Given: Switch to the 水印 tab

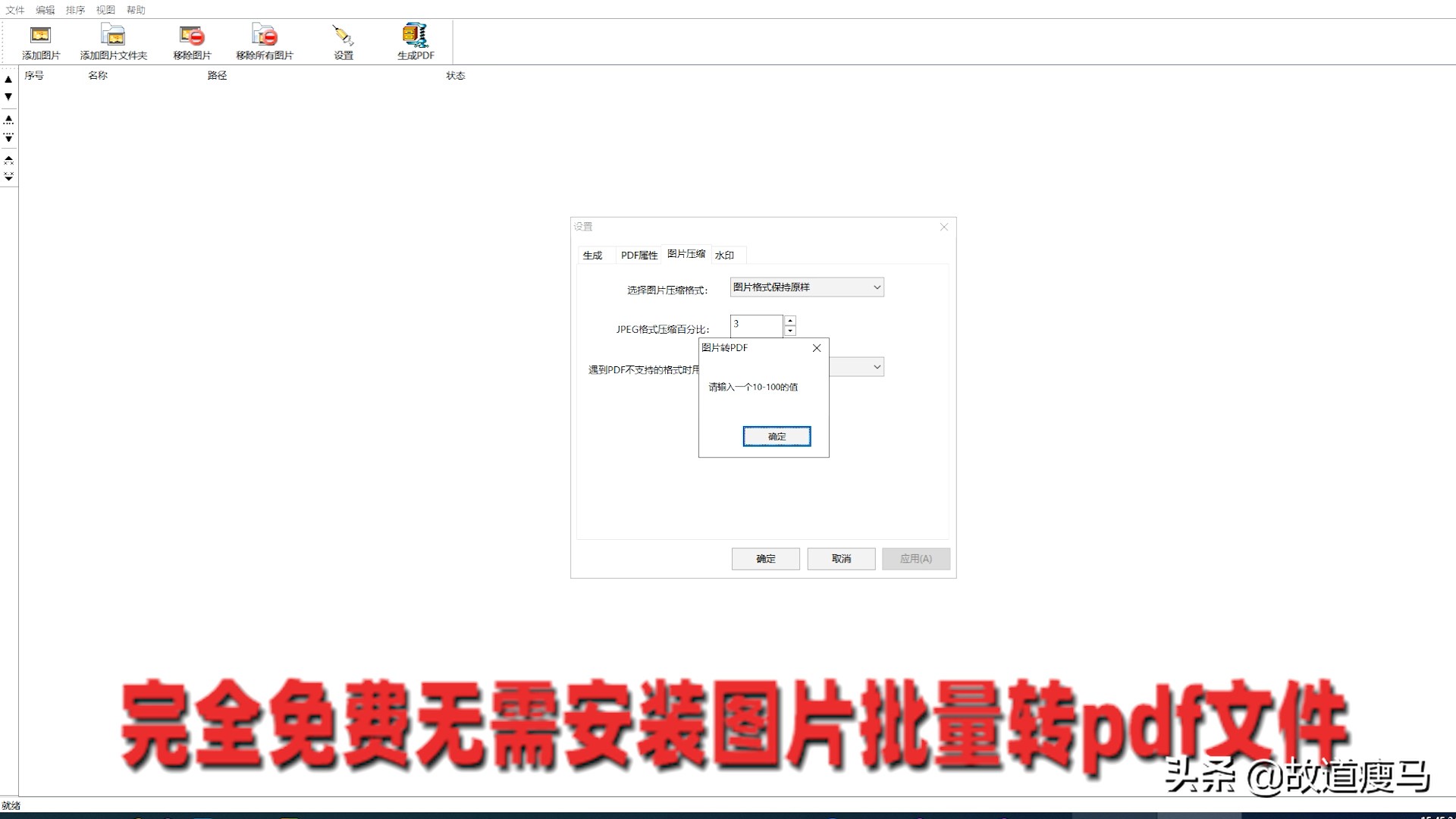Looking at the screenshot, I should [725, 254].
